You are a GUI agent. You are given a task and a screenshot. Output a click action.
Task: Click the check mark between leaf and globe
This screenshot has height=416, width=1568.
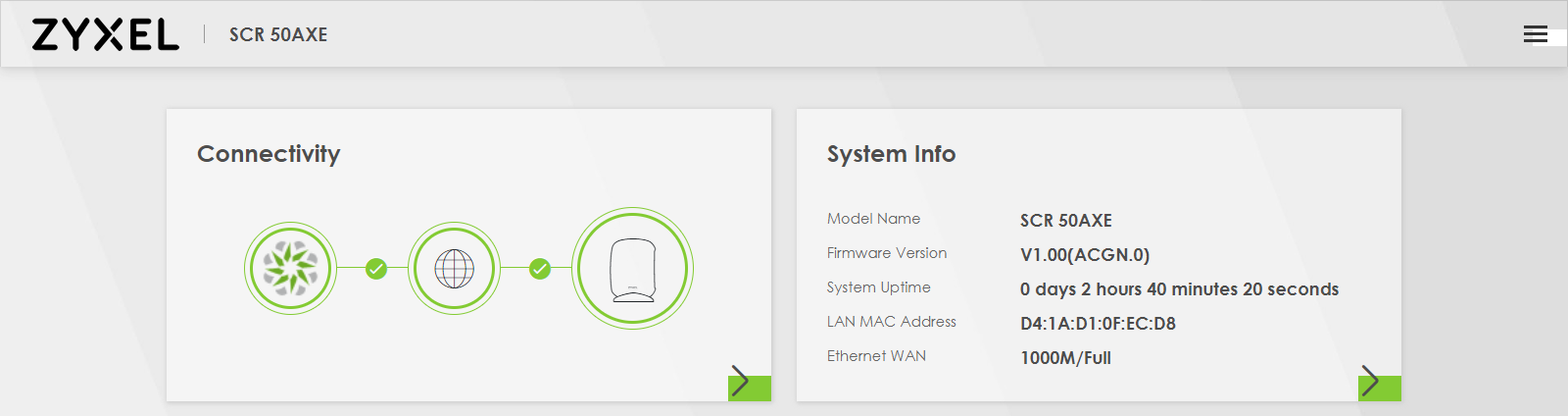click(x=376, y=268)
